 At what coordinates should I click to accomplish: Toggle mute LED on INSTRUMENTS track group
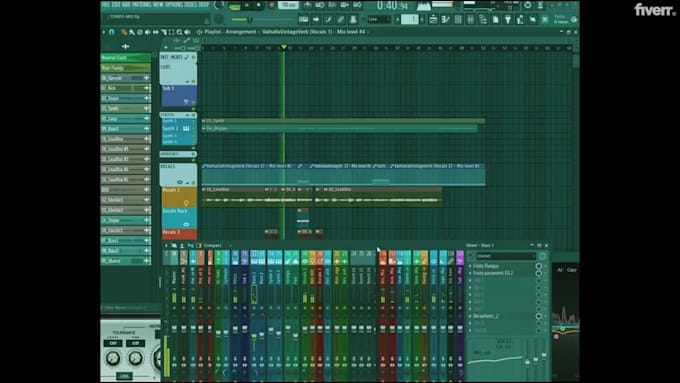point(194,57)
